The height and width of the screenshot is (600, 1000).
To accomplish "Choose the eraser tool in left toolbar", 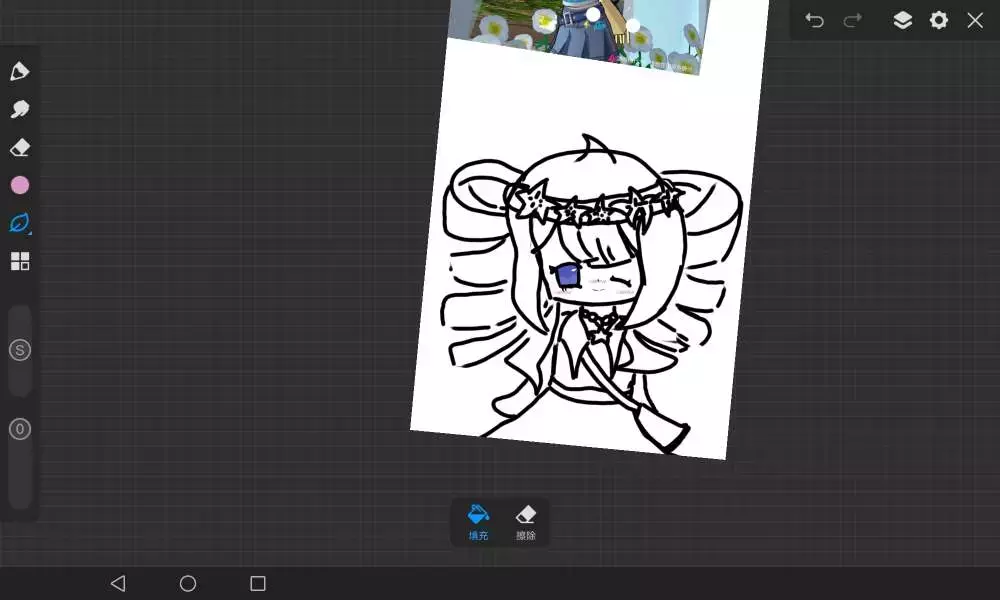I will point(20,148).
